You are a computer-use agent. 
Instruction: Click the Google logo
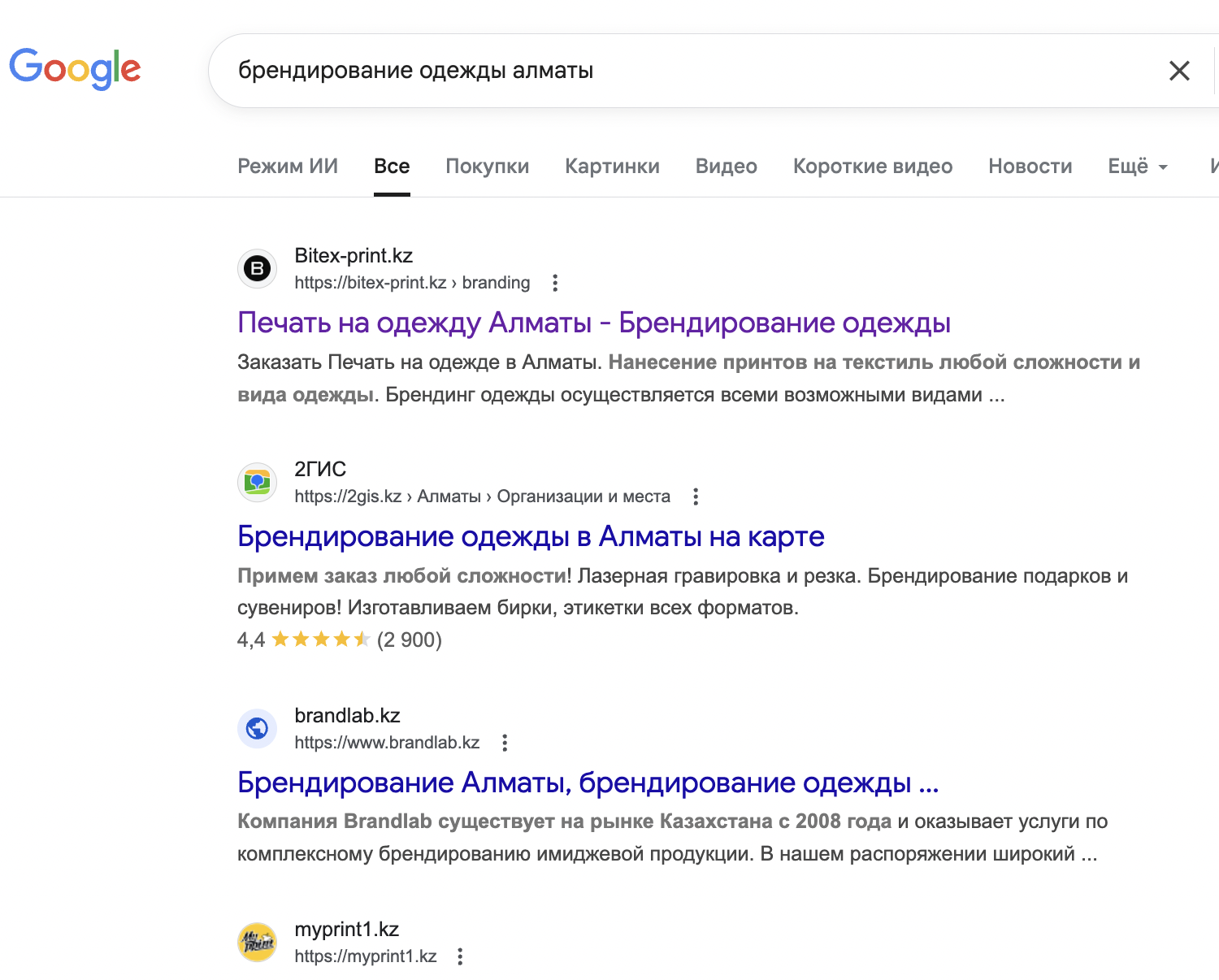[75, 69]
